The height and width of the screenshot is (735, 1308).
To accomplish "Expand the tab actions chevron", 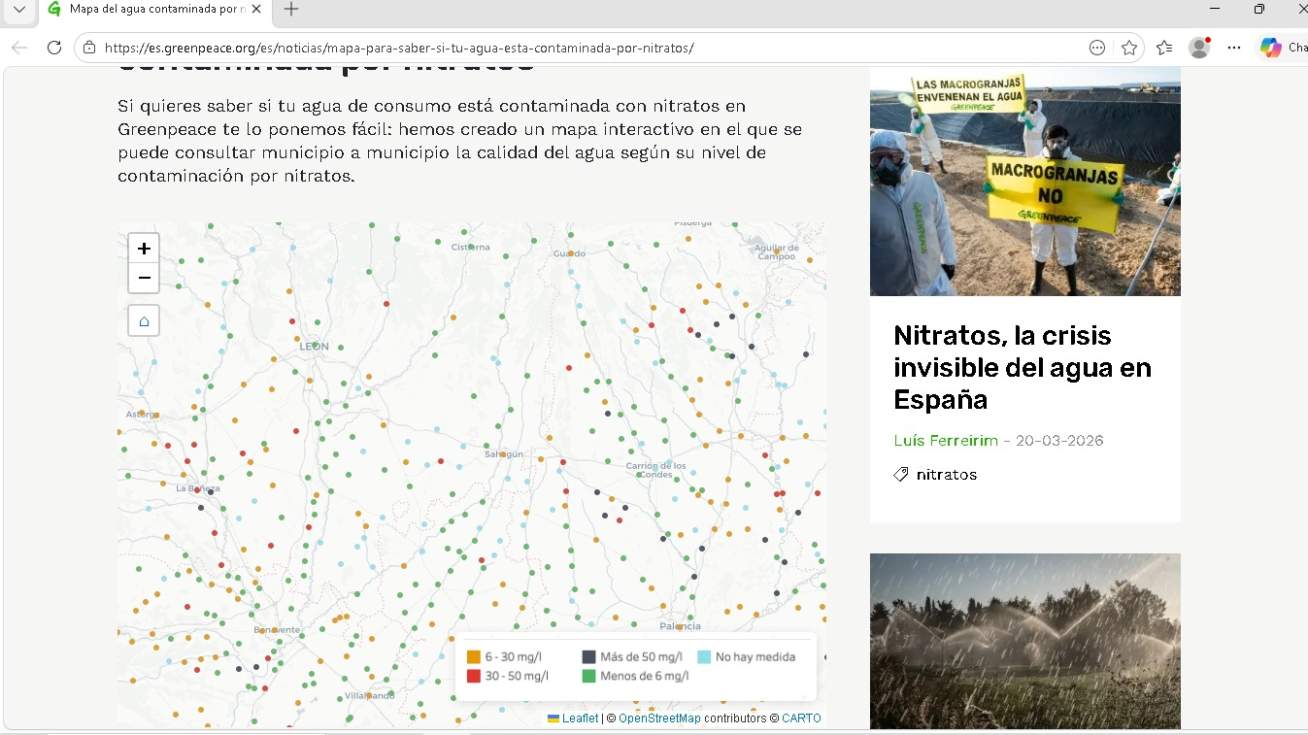I will (19, 9).
